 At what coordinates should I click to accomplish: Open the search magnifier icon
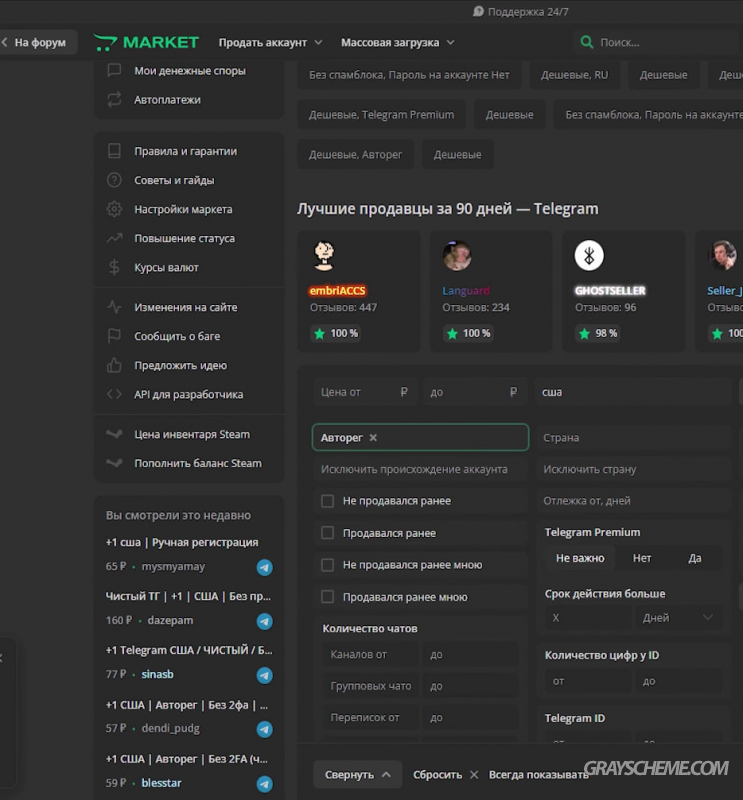coord(587,42)
